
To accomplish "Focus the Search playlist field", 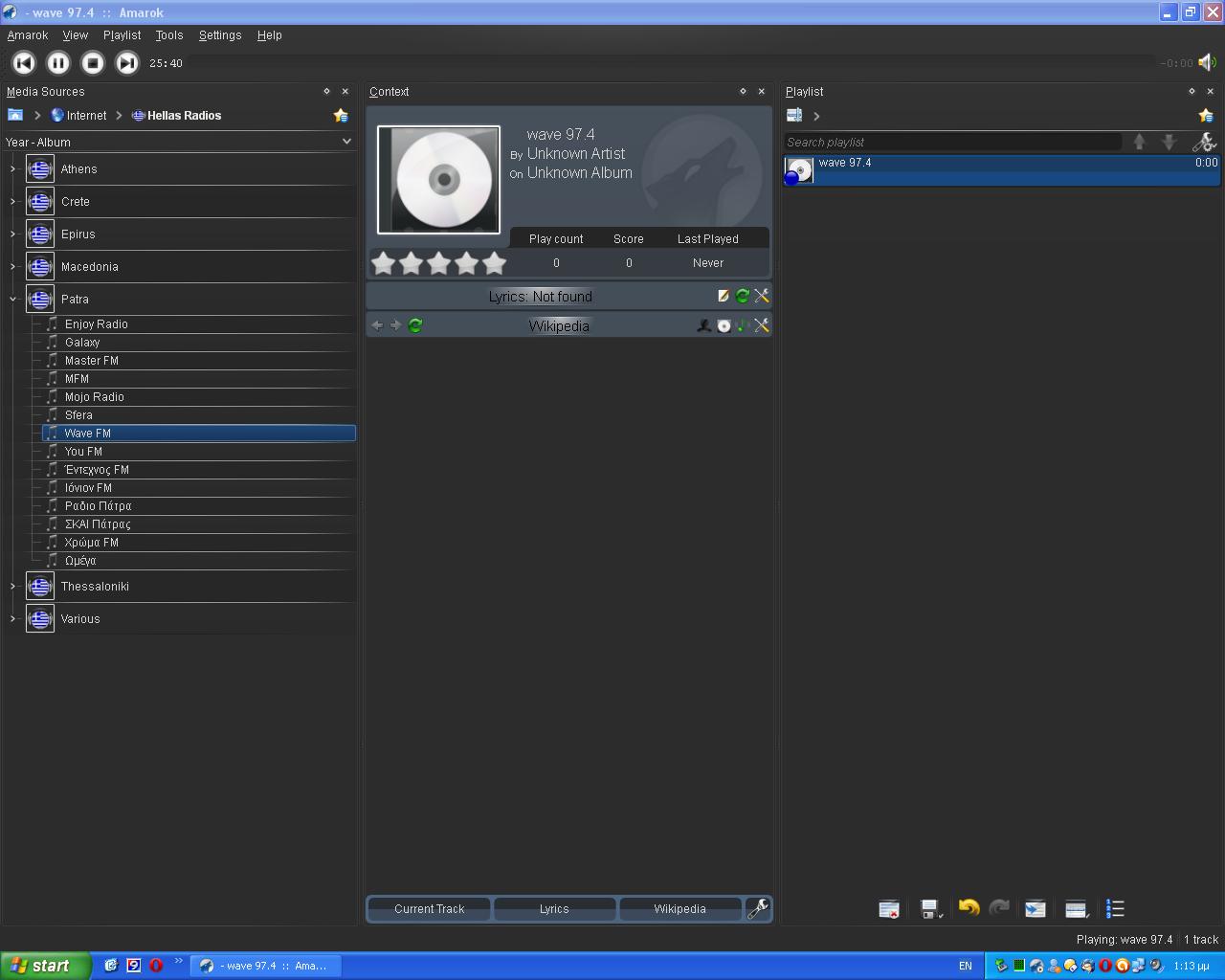I will (953, 142).
